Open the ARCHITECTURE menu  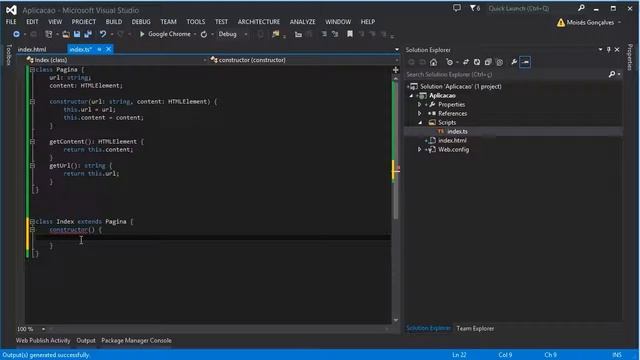pos(259,22)
